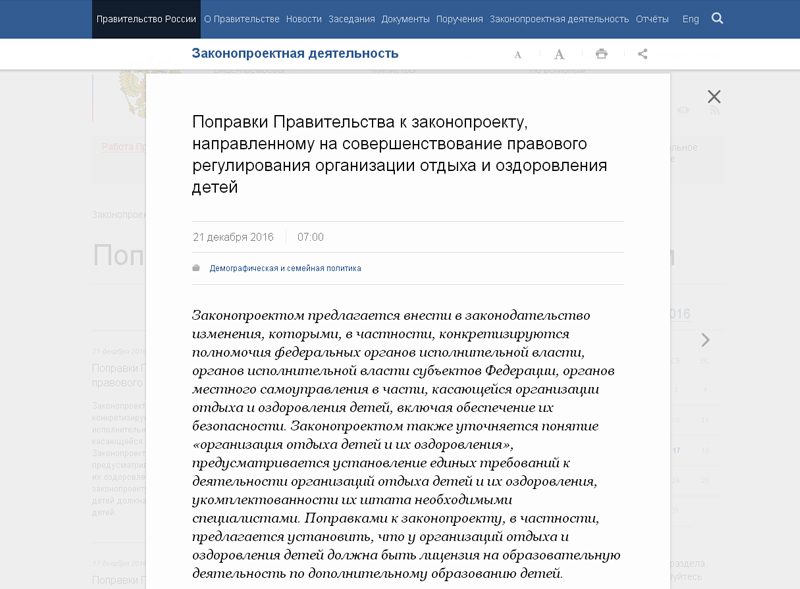Click the article time 07:00

point(310,237)
